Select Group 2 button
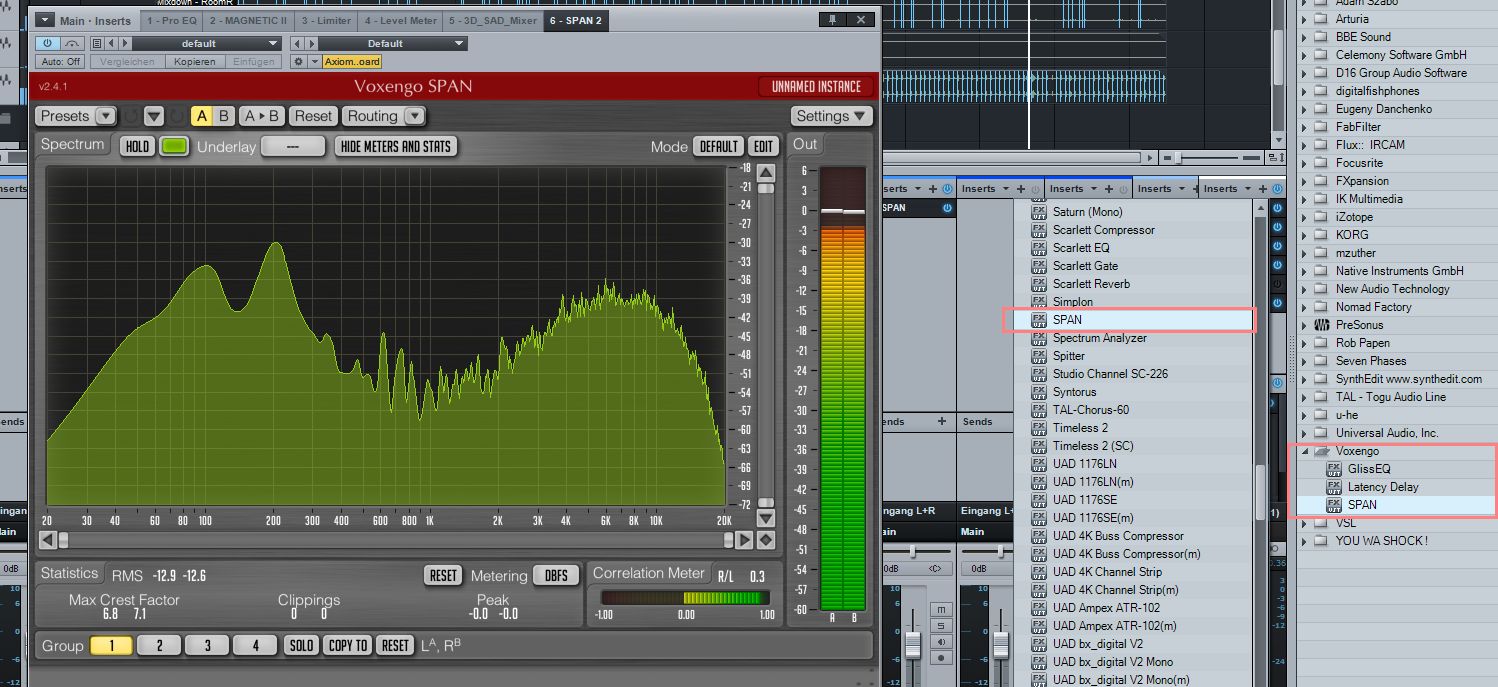Image resolution: width=1498 pixels, height=687 pixels. tap(159, 645)
